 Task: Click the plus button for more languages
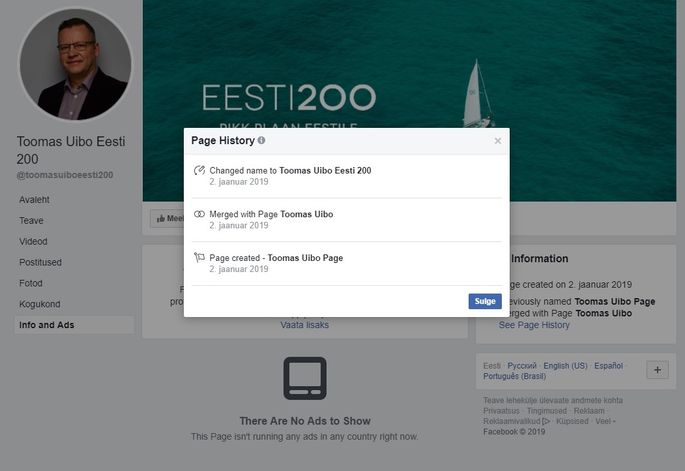pyautogui.click(x=657, y=370)
